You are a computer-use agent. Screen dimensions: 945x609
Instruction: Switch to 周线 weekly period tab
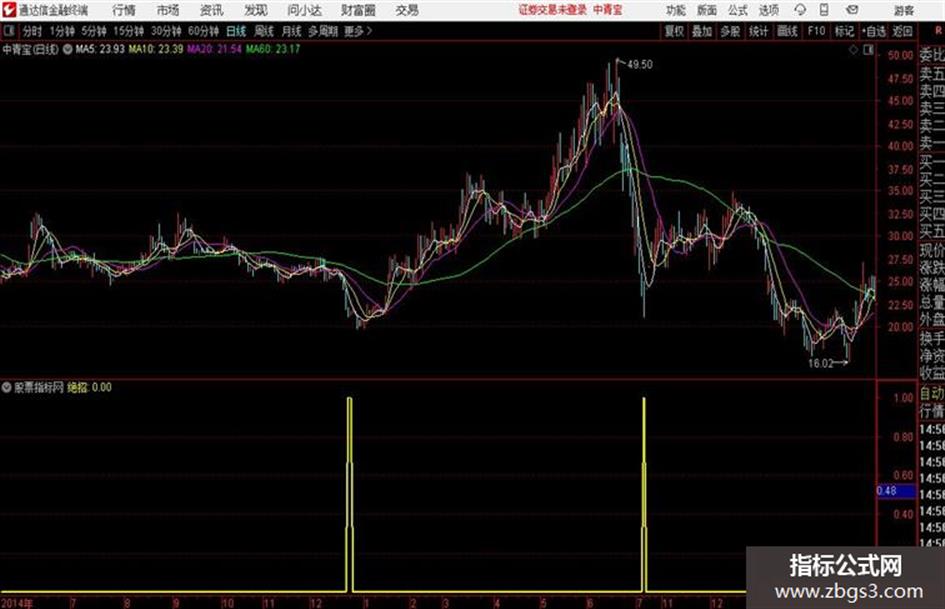coord(264,31)
